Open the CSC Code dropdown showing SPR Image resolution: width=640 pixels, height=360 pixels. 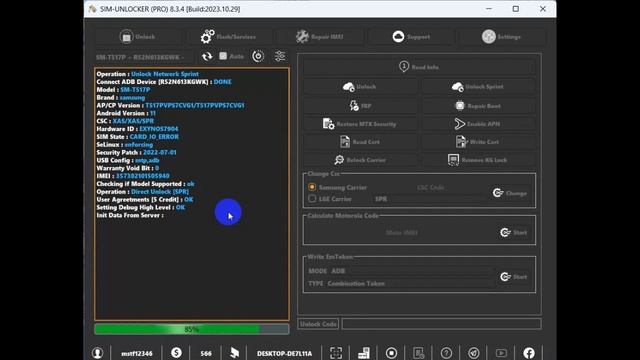tap(431, 199)
